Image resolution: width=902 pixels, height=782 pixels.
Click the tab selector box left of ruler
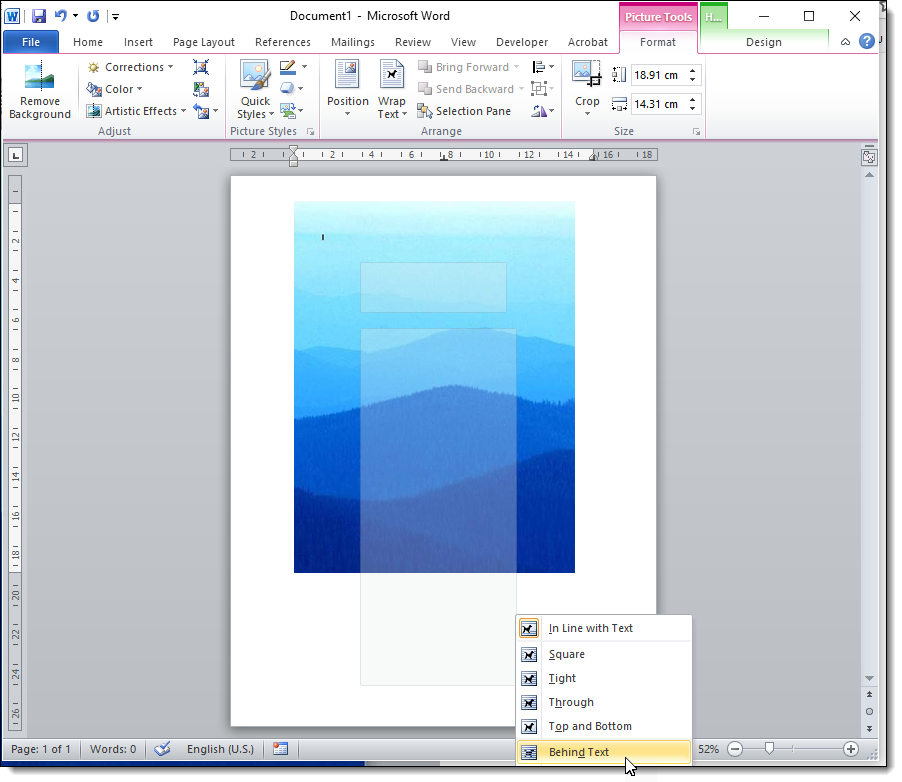click(17, 155)
